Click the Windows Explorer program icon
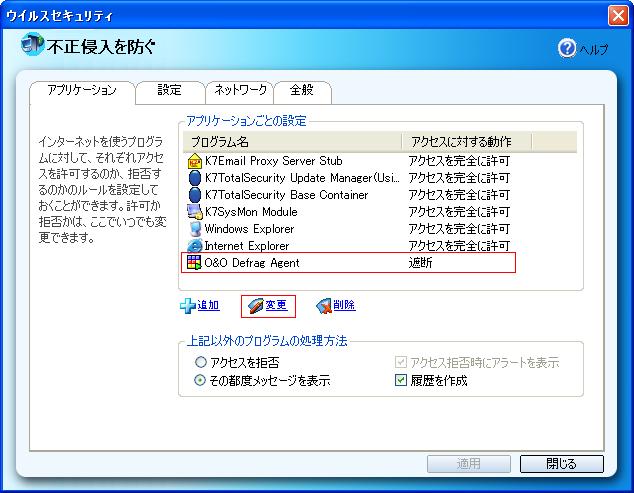Image resolution: width=634 pixels, height=493 pixels. [195, 229]
